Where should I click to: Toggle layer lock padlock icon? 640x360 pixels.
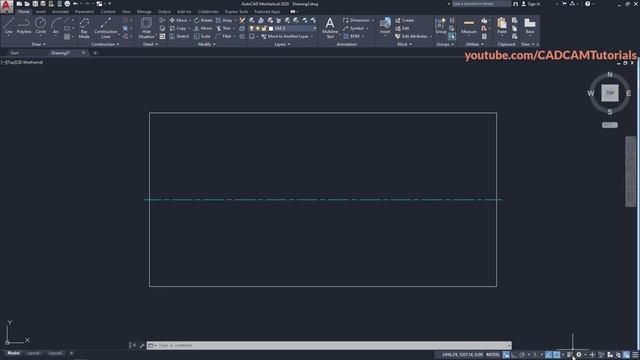[264, 28]
